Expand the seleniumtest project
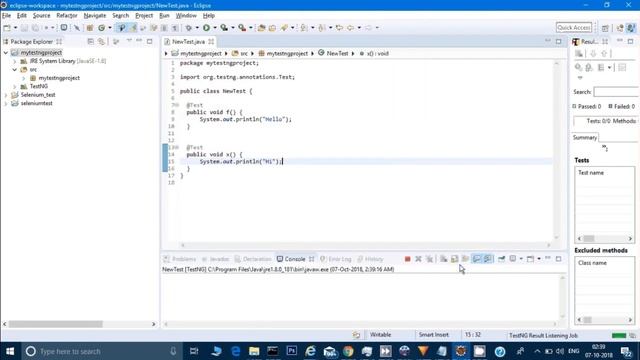640x360 pixels. pyautogui.click(x=6, y=104)
